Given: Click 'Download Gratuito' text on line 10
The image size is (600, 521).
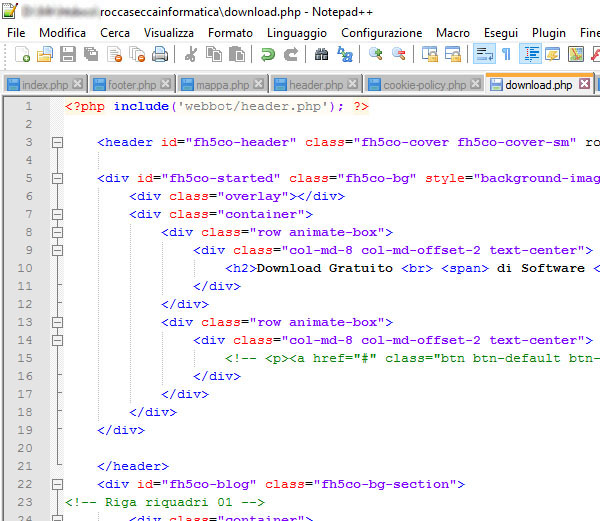Looking at the screenshot, I should pyautogui.click(x=324, y=268).
